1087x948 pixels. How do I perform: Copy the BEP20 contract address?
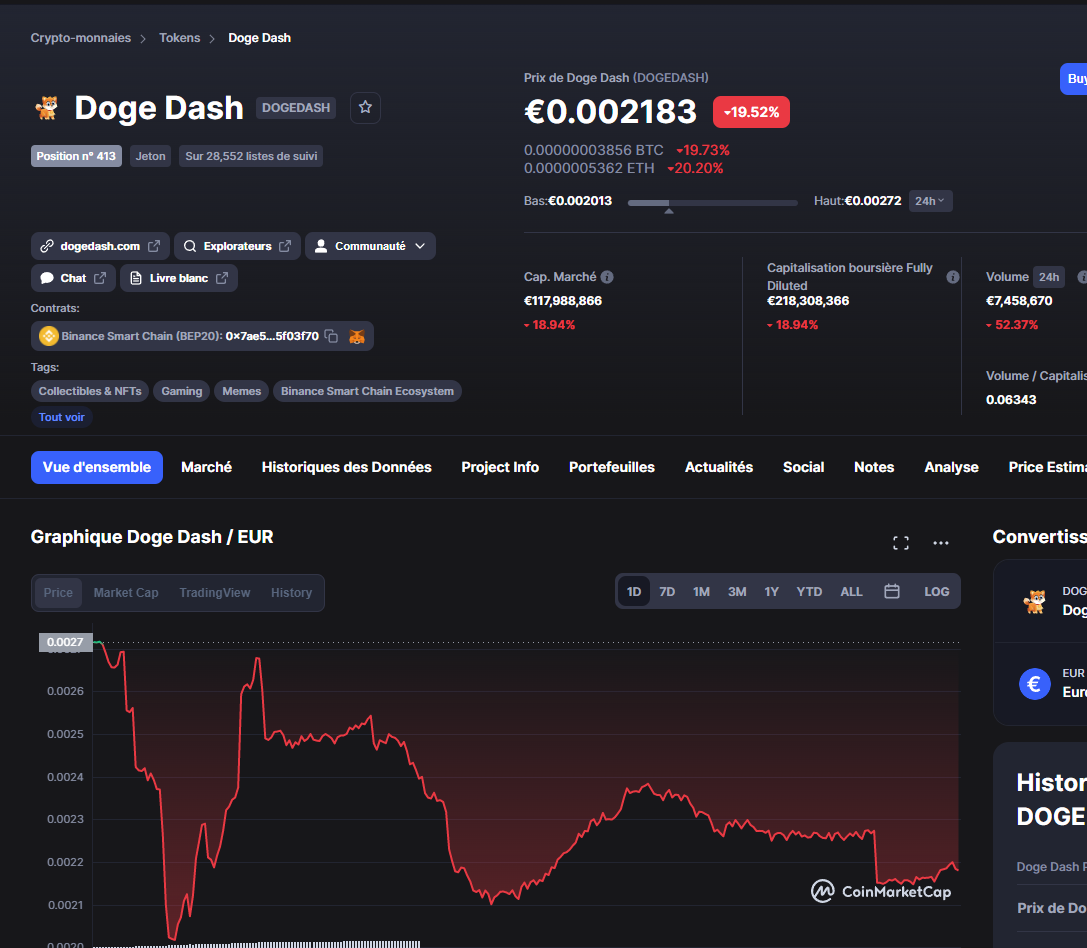pyautogui.click(x=331, y=336)
